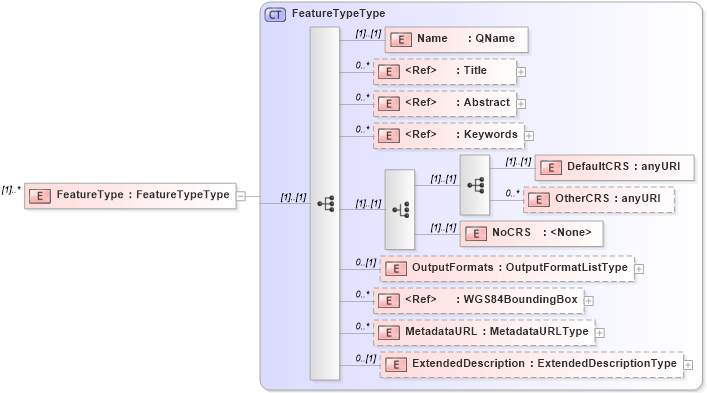The image size is (707, 393).
Task: Select the DefaultCRS : anyURI element box
Action: tap(615, 168)
